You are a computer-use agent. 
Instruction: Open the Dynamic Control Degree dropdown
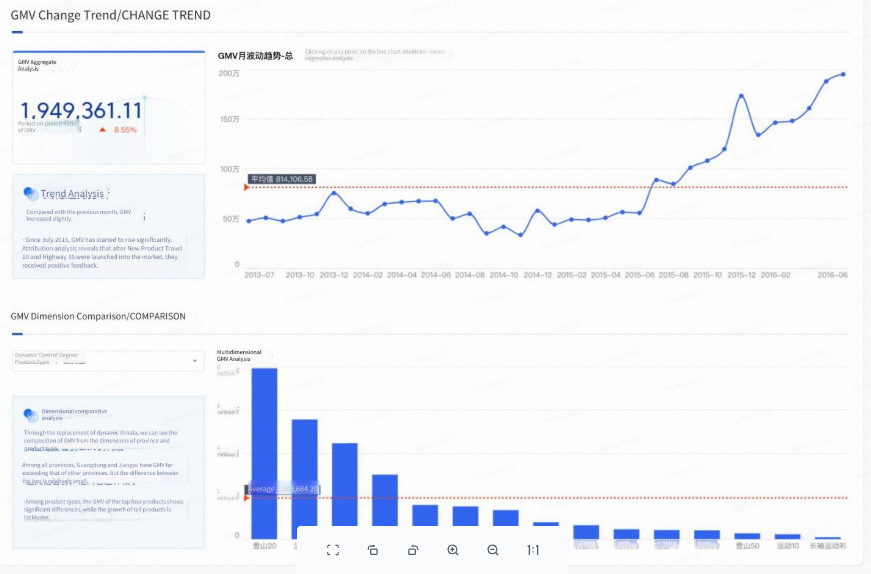point(108,360)
